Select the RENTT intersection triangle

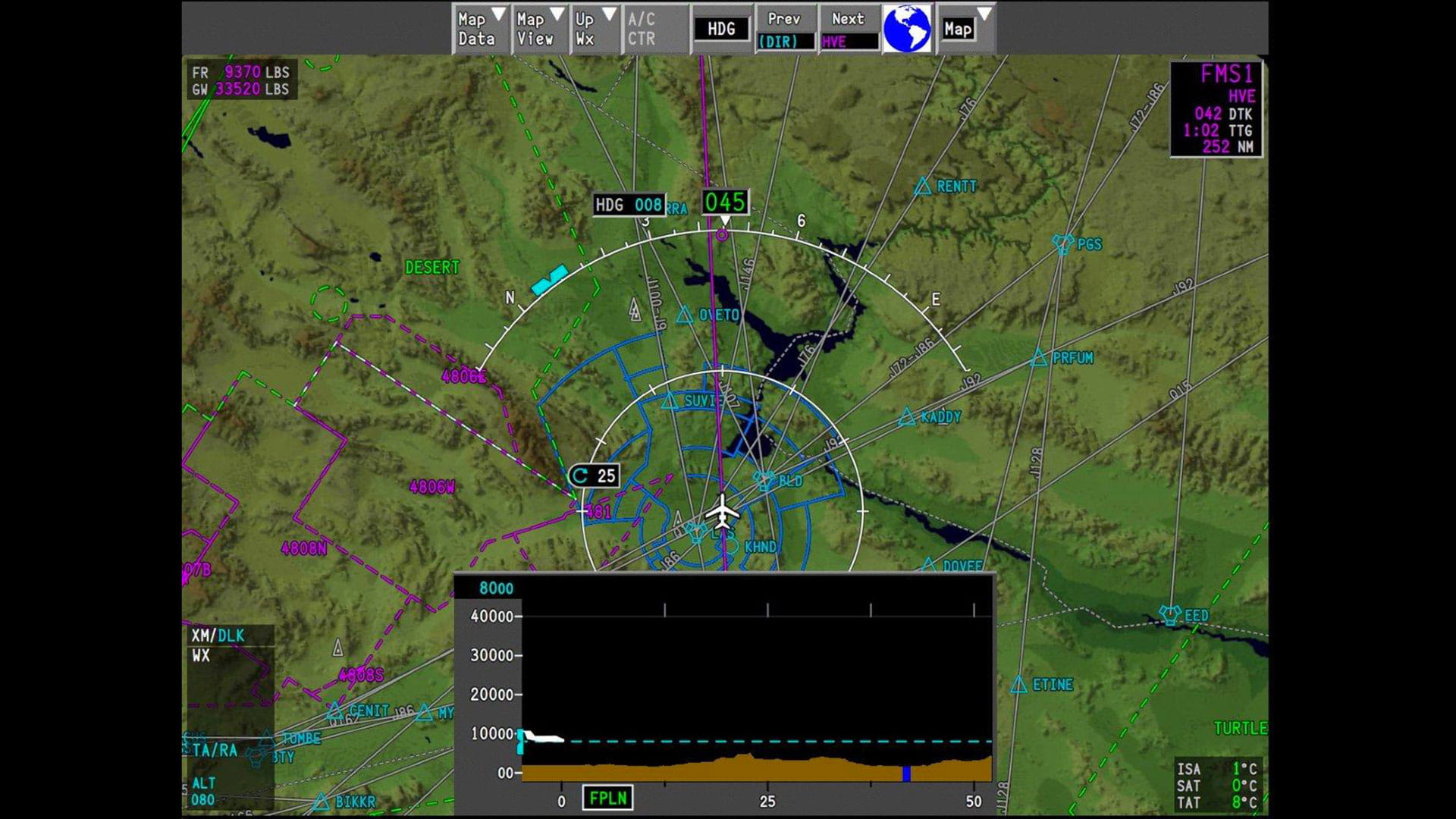coord(924,186)
